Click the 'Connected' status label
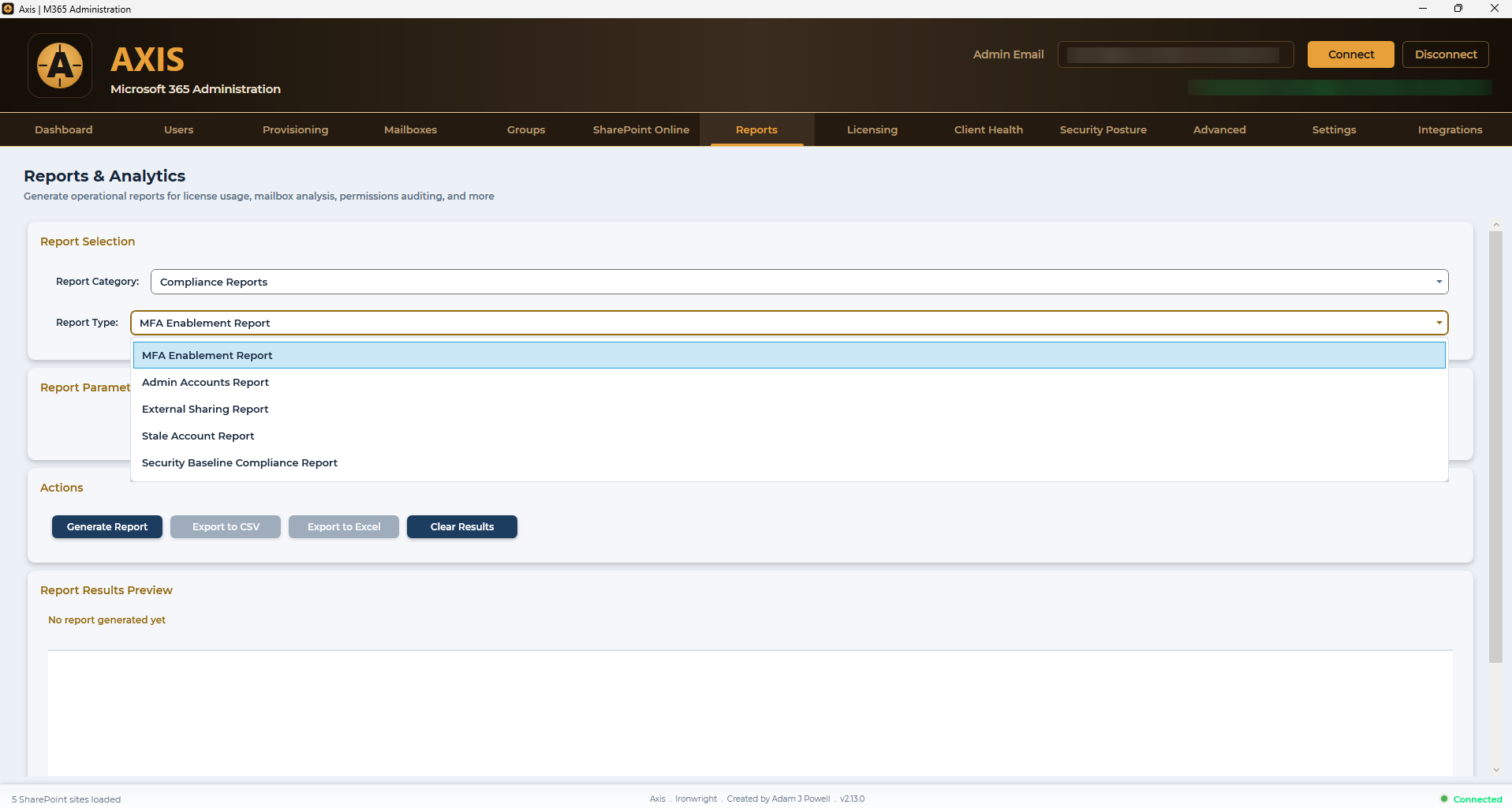Image resolution: width=1512 pixels, height=812 pixels. click(1477, 799)
